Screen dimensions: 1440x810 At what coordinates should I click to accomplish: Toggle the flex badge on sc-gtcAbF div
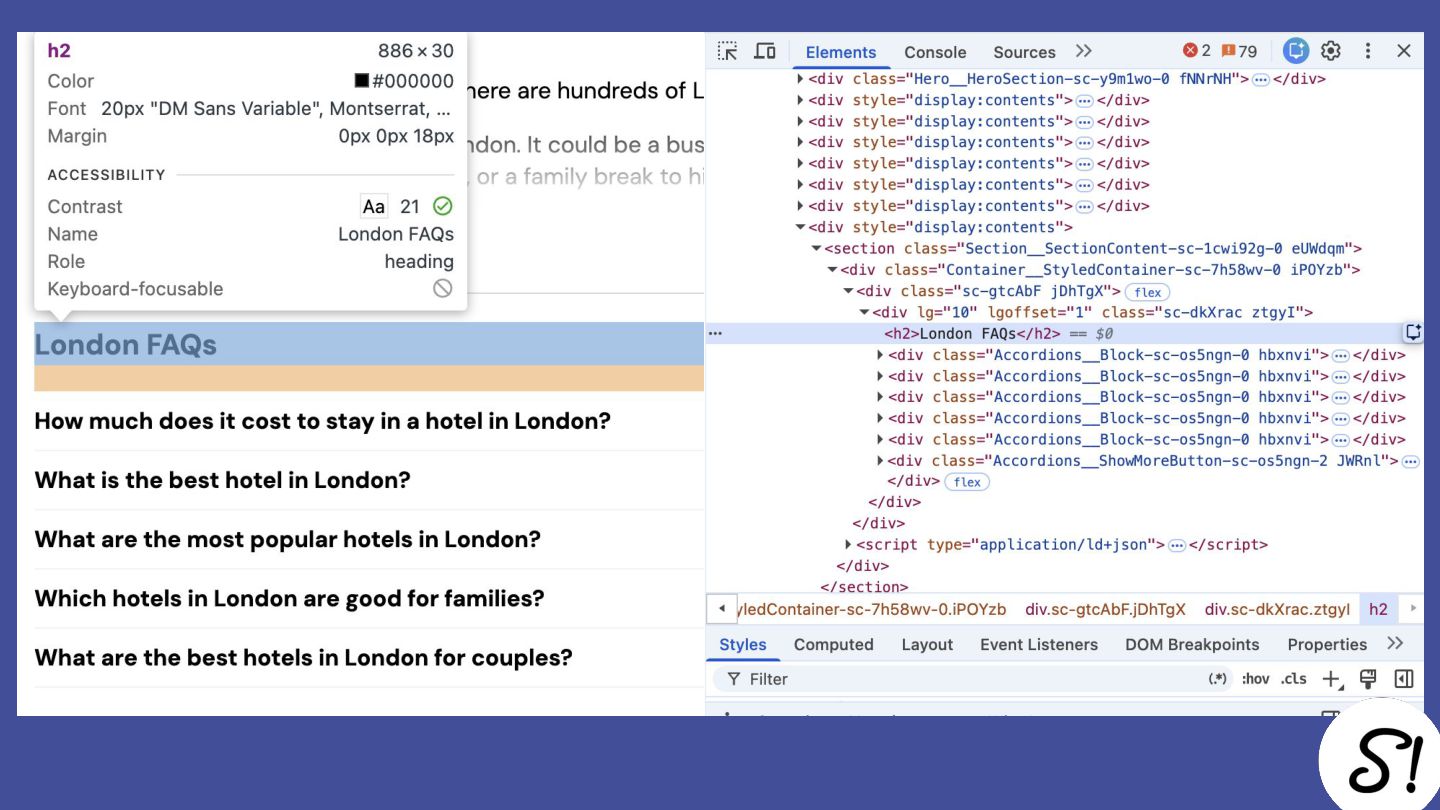1148,292
